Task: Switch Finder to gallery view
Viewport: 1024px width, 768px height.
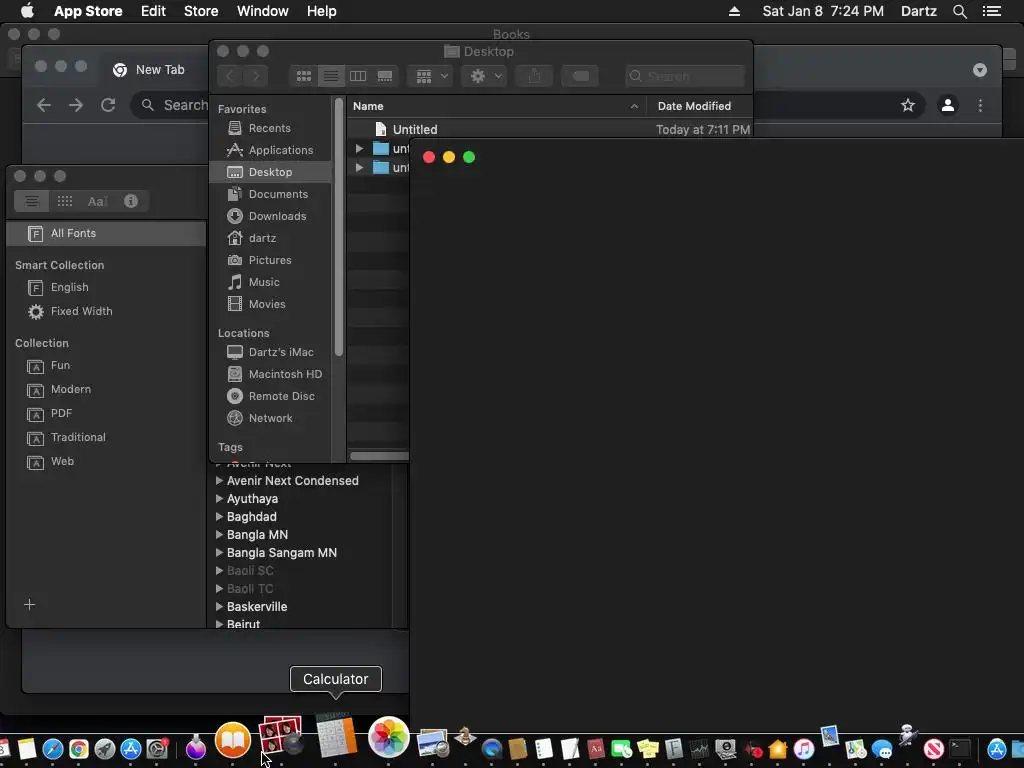Action: 385,76
